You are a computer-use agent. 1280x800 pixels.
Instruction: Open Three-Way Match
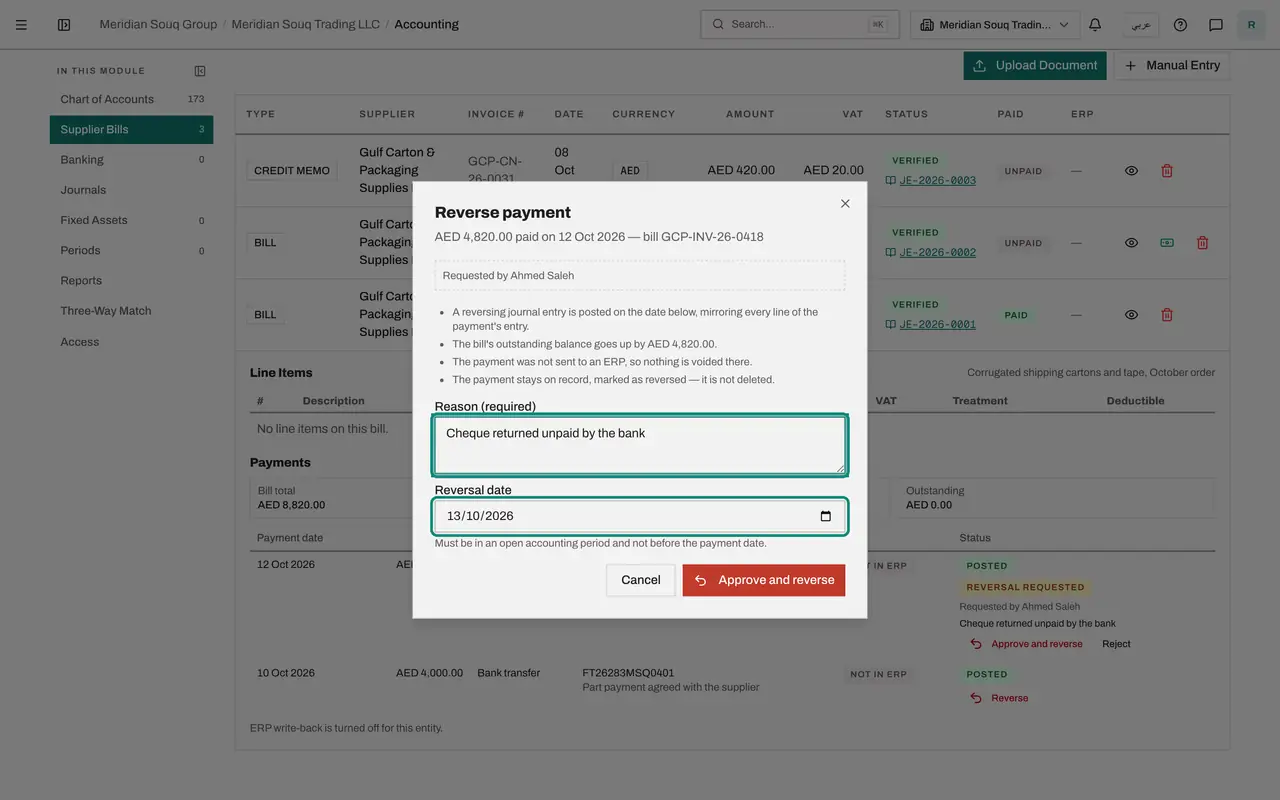(131, 311)
